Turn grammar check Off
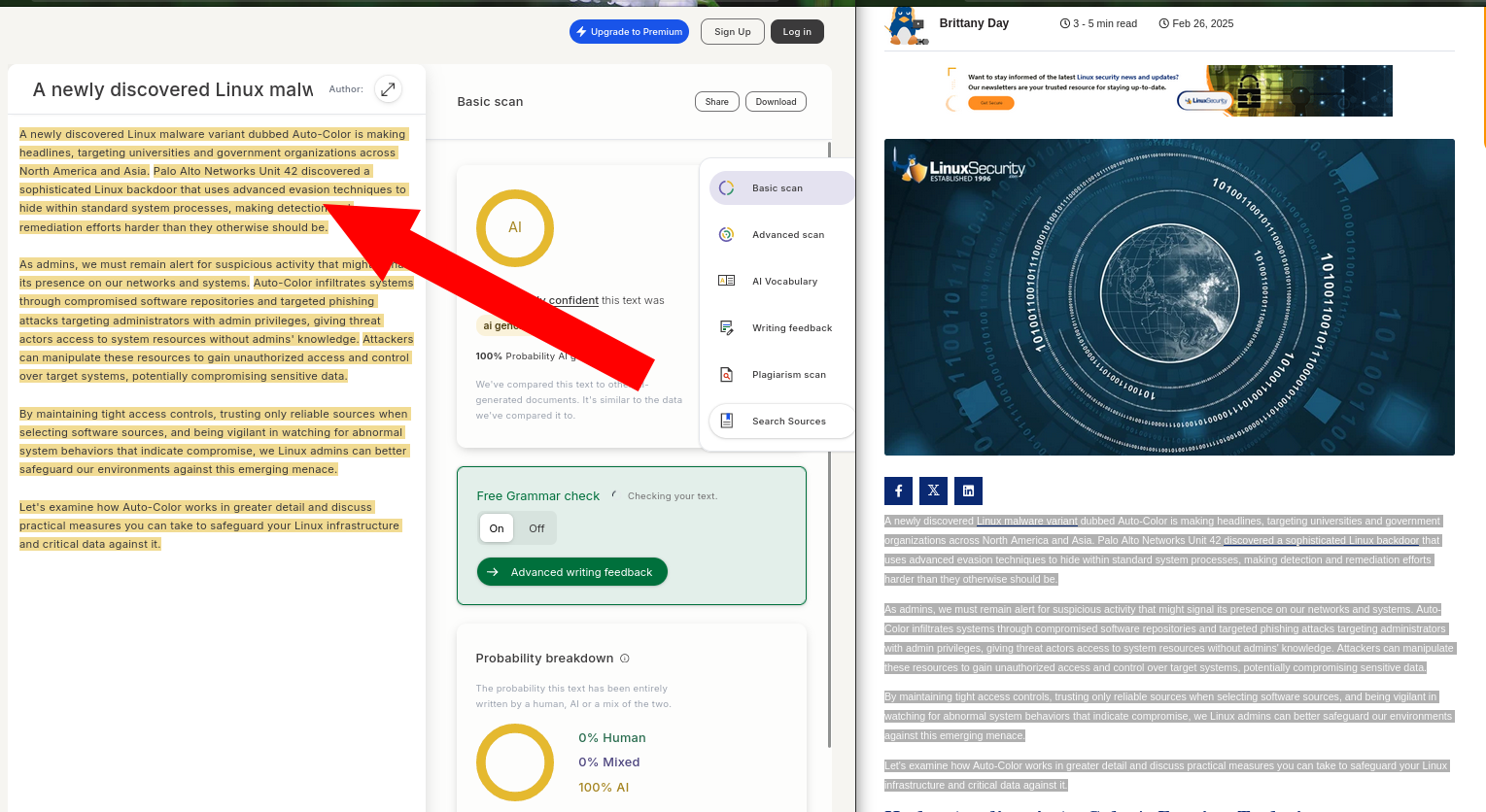The image size is (1486, 812). [536, 528]
